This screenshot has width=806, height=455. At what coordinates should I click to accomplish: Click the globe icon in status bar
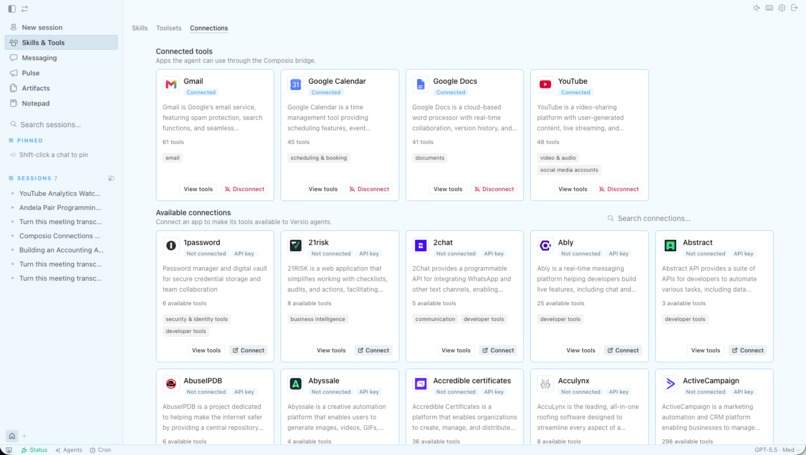[8, 450]
